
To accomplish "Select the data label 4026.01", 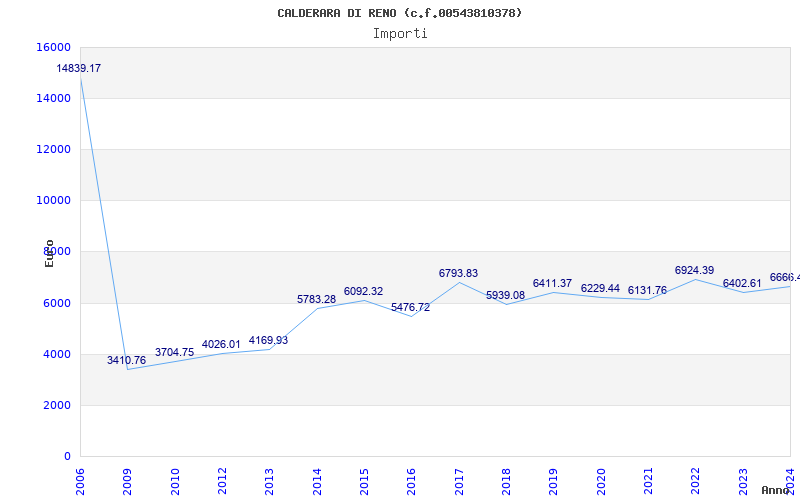I will point(221,344).
